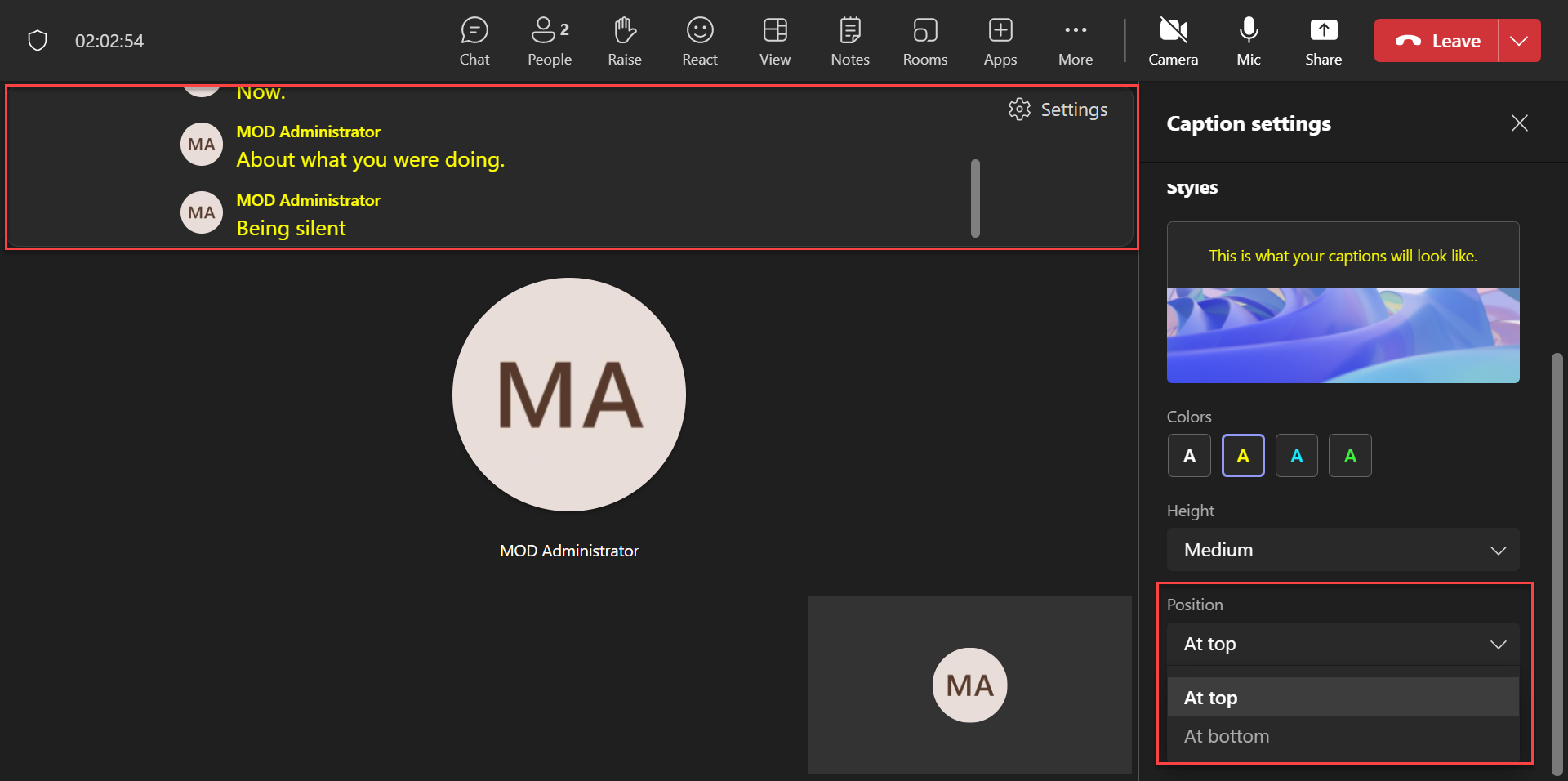The height and width of the screenshot is (781, 1568).
Task: Show the People participants list
Action: click(549, 41)
